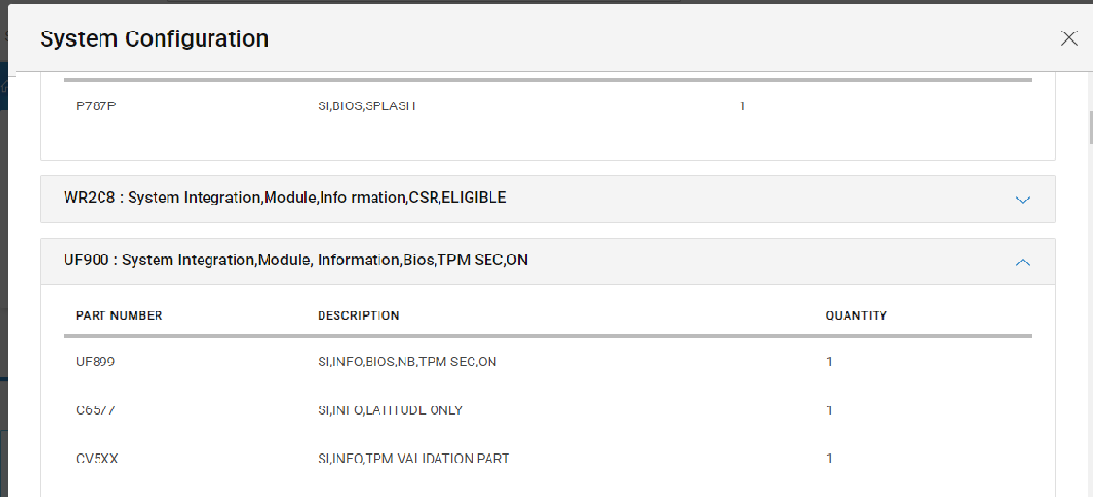Click the System Configuration dialog title
The image size is (1093, 497).
coord(154,39)
